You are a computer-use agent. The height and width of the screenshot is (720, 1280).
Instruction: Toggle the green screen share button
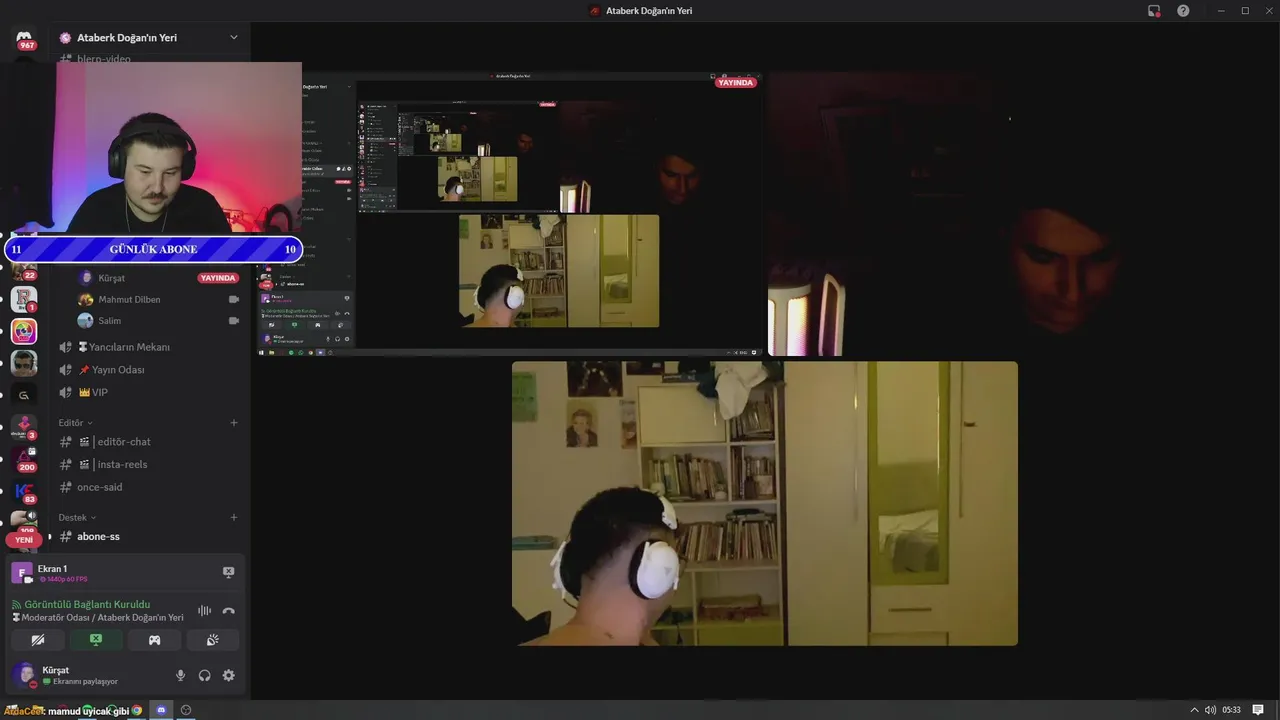pos(96,640)
